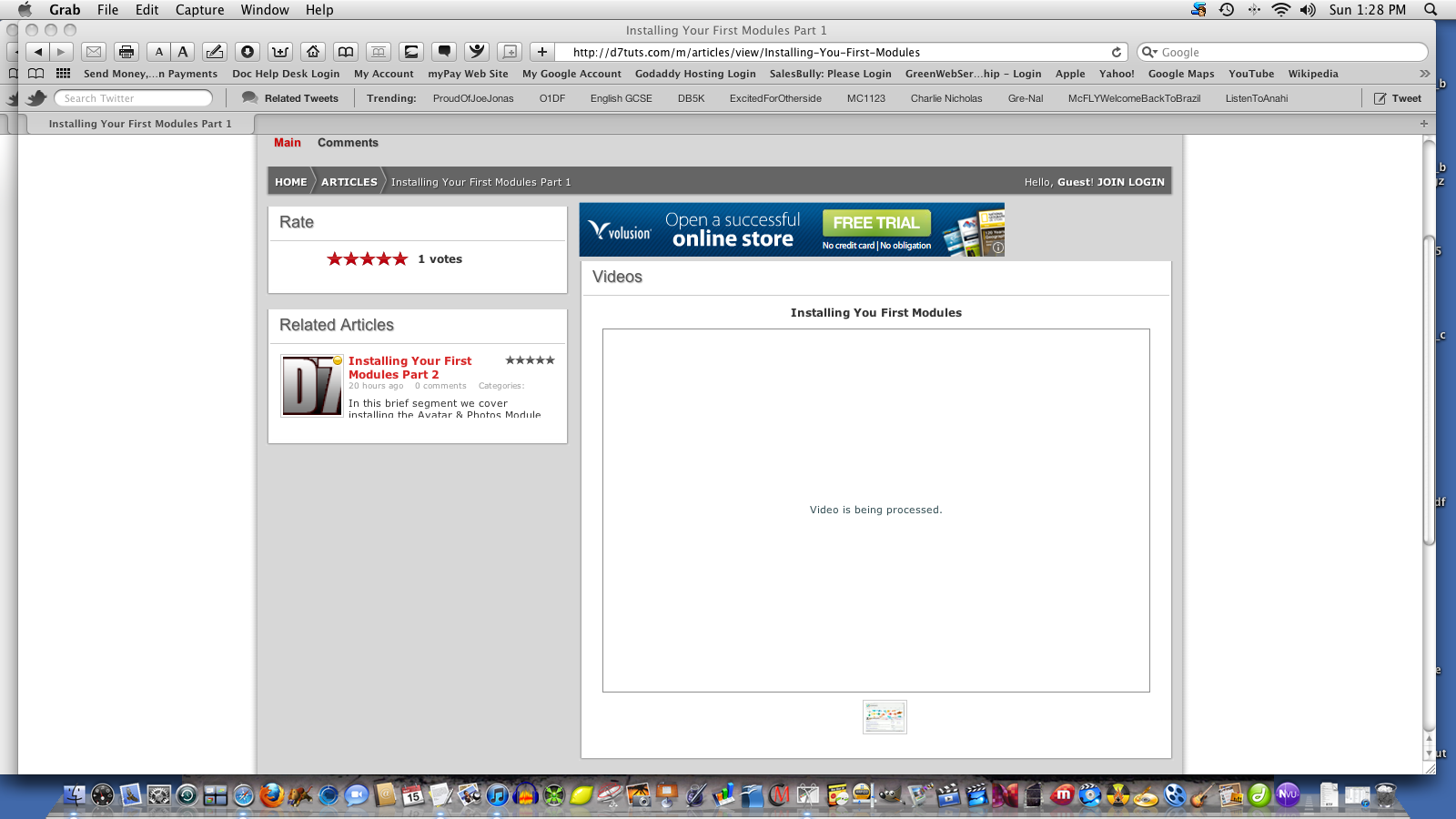Click the Top Sites grid icon

click(x=63, y=74)
